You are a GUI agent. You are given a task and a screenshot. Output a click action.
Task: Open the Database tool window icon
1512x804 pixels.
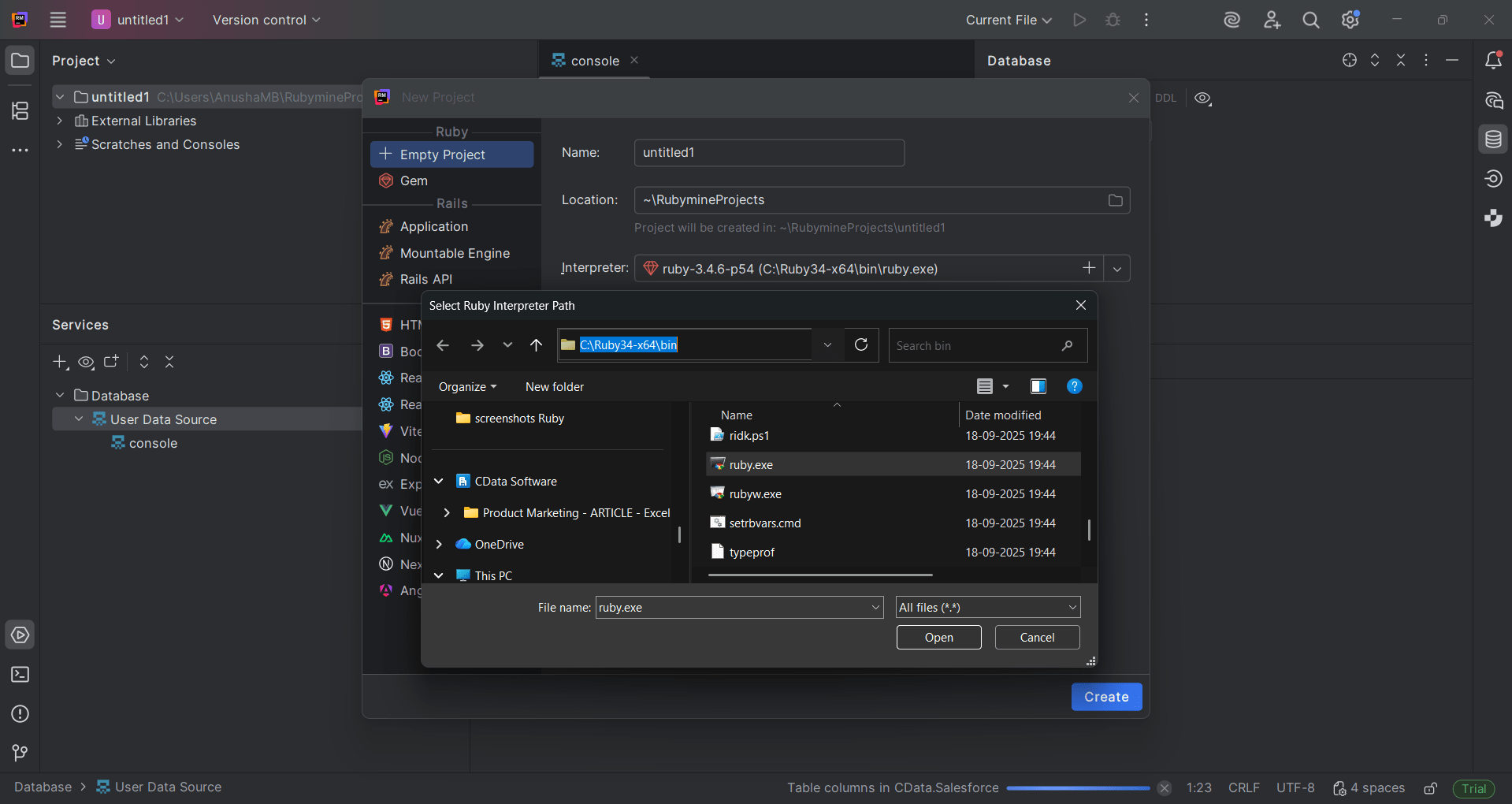click(x=1494, y=139)
